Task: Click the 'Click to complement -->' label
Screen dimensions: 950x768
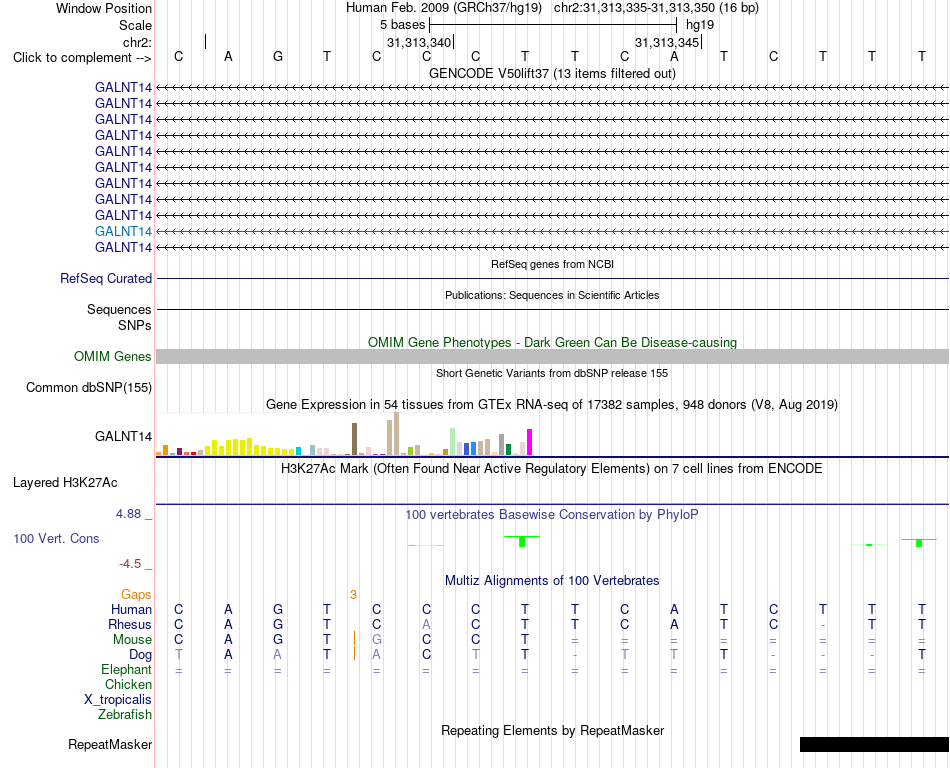Action: (x=82, y=58)
